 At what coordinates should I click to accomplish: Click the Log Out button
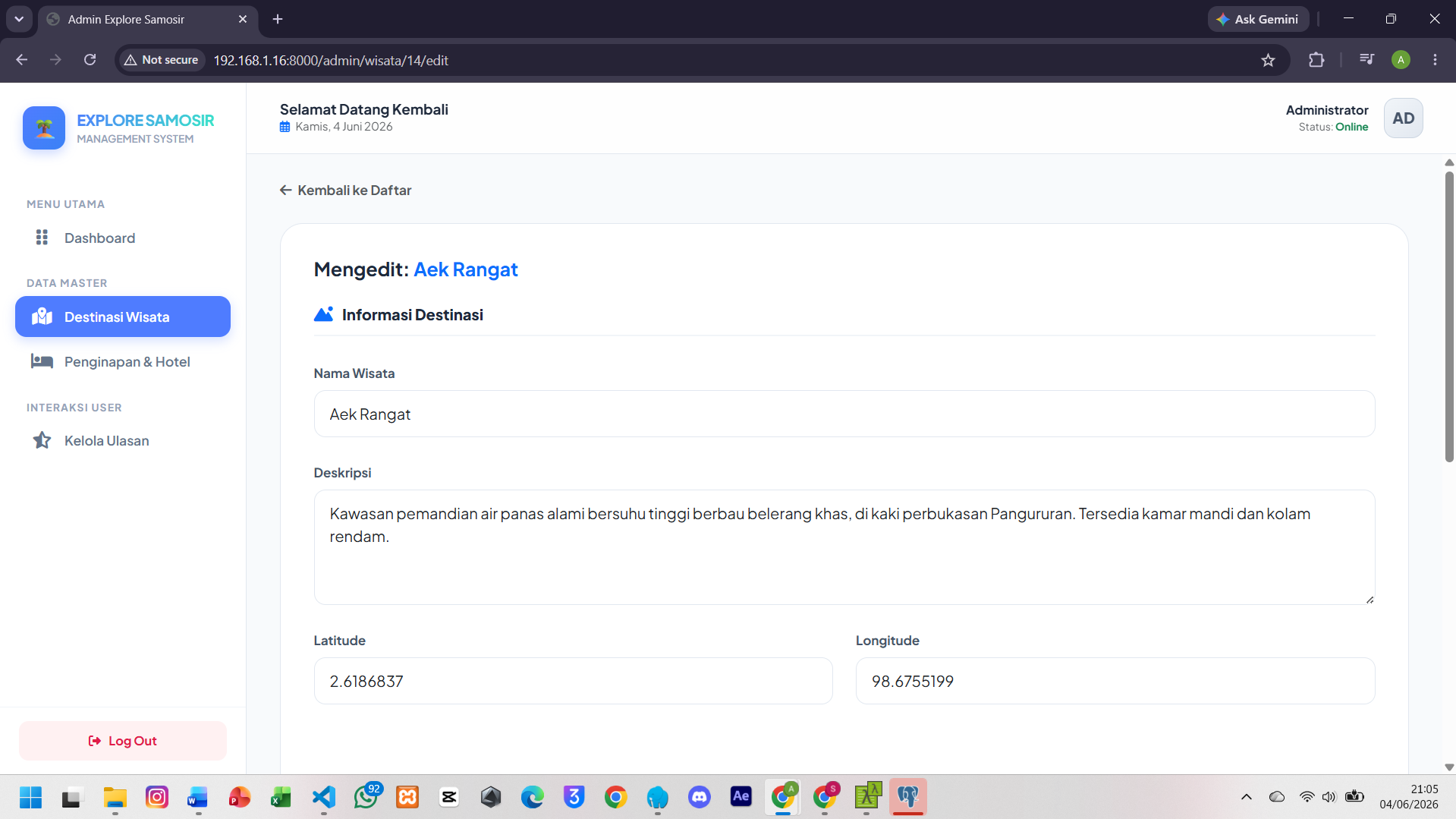(123, 741)
